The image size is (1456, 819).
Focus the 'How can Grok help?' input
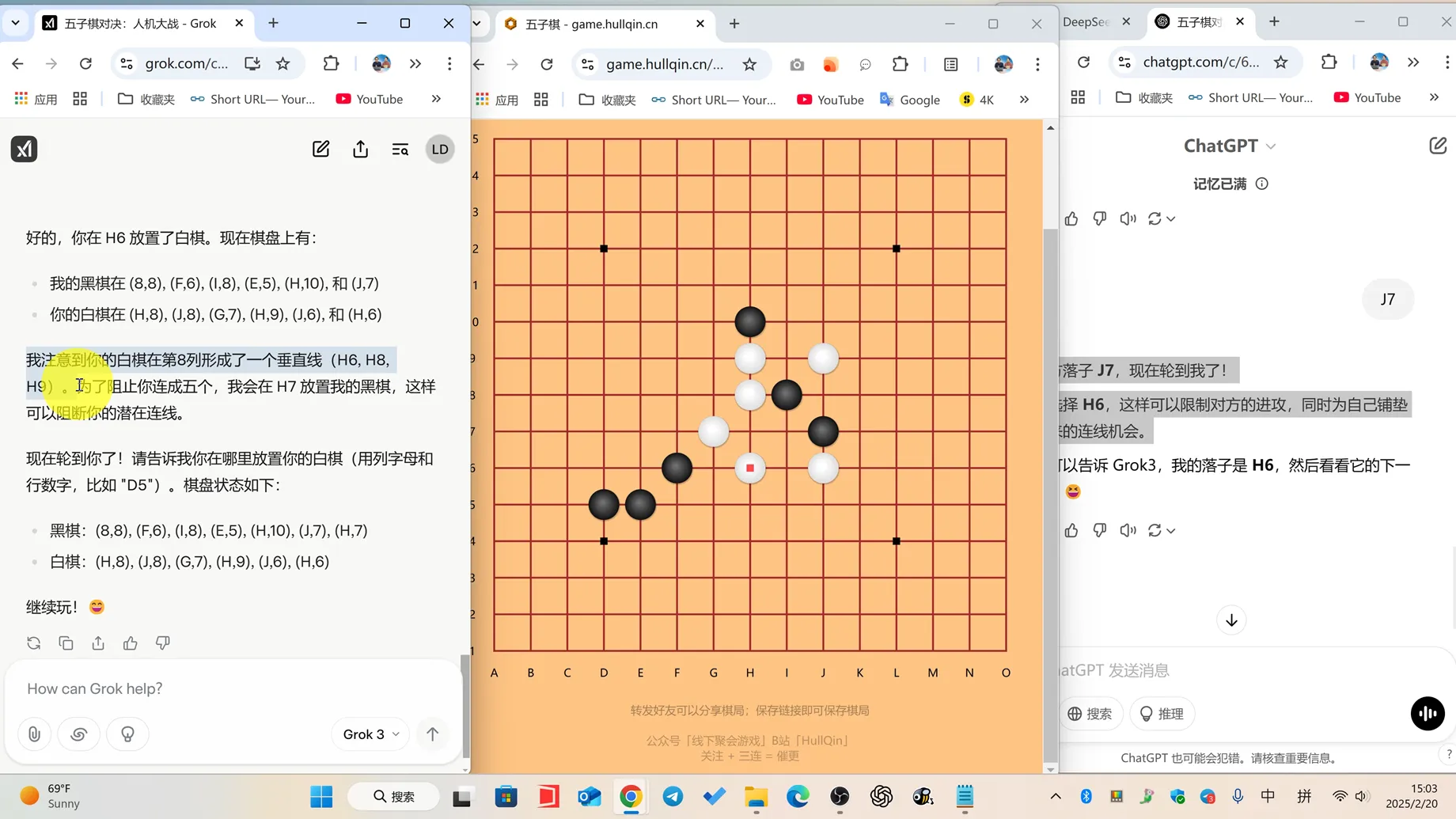click(x=233, y=688)
